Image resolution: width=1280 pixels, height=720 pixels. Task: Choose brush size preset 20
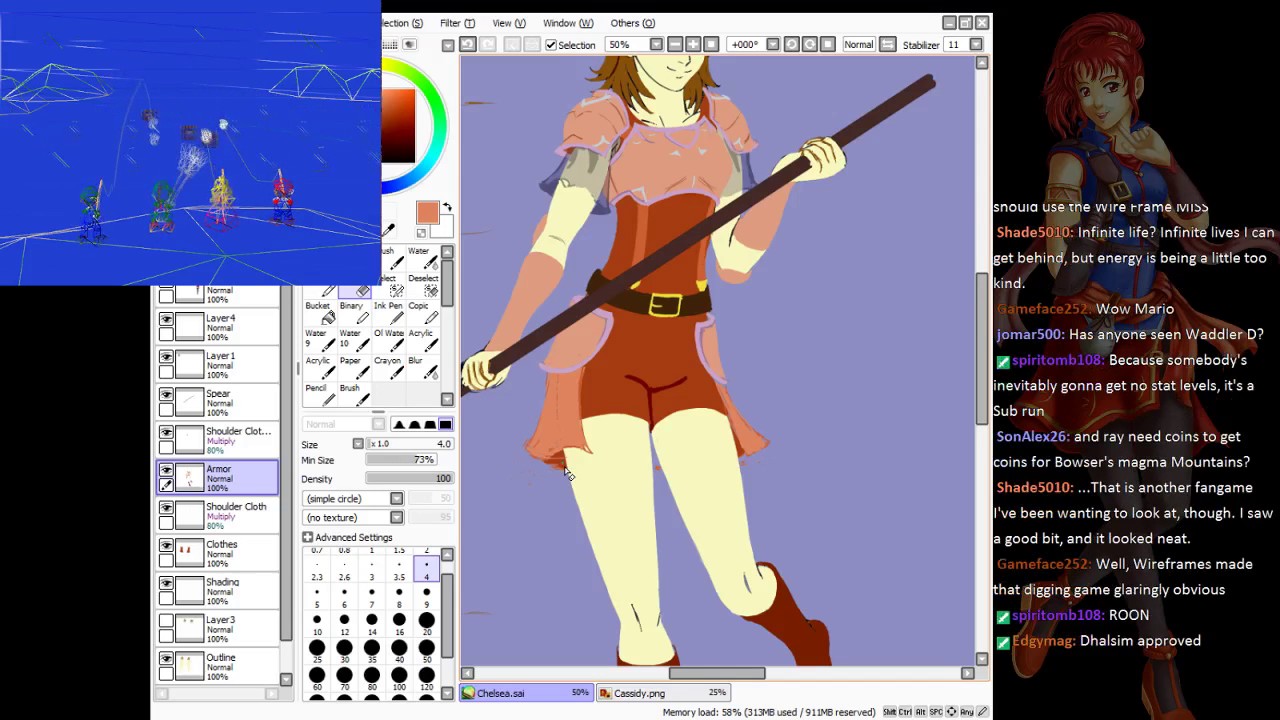point(426,625)
